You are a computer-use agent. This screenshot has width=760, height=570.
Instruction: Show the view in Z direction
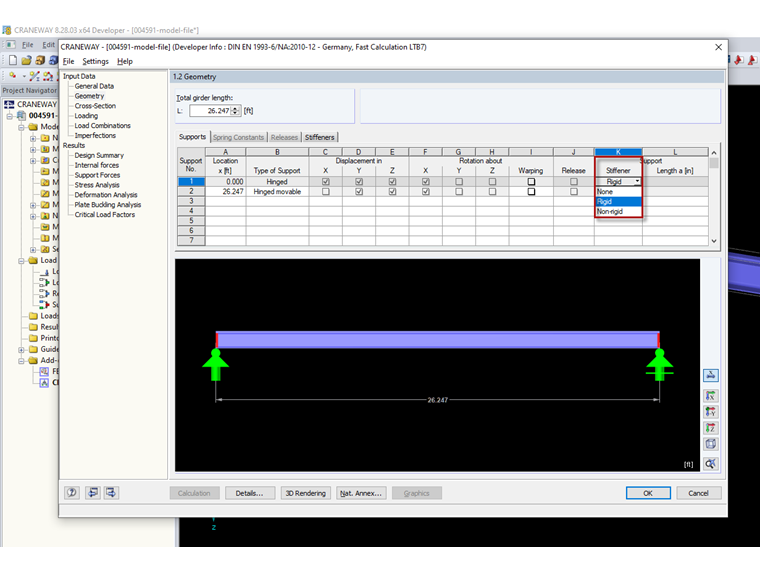pos(711,428)
